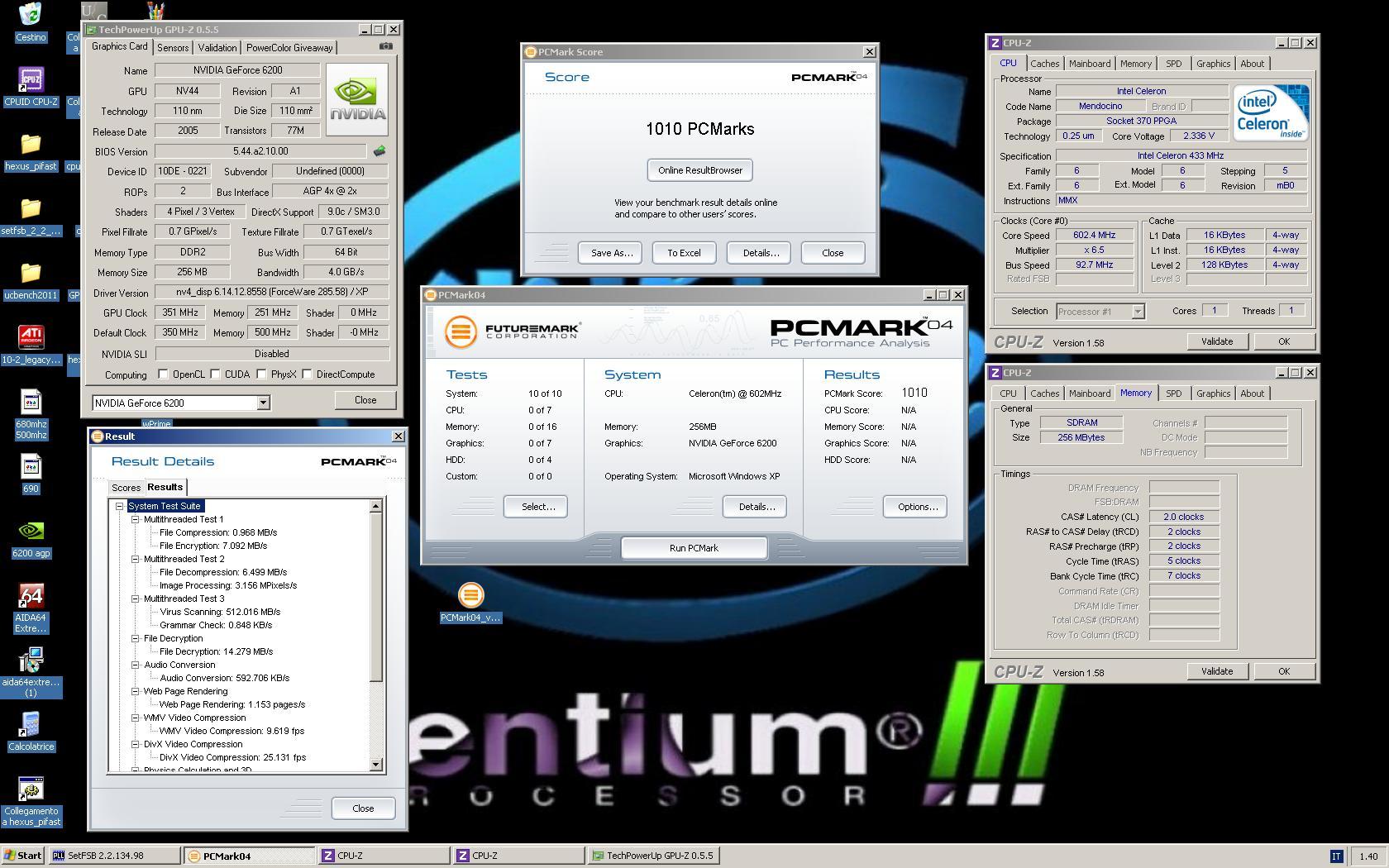Enable the DirectCompute checkbox

307,374
